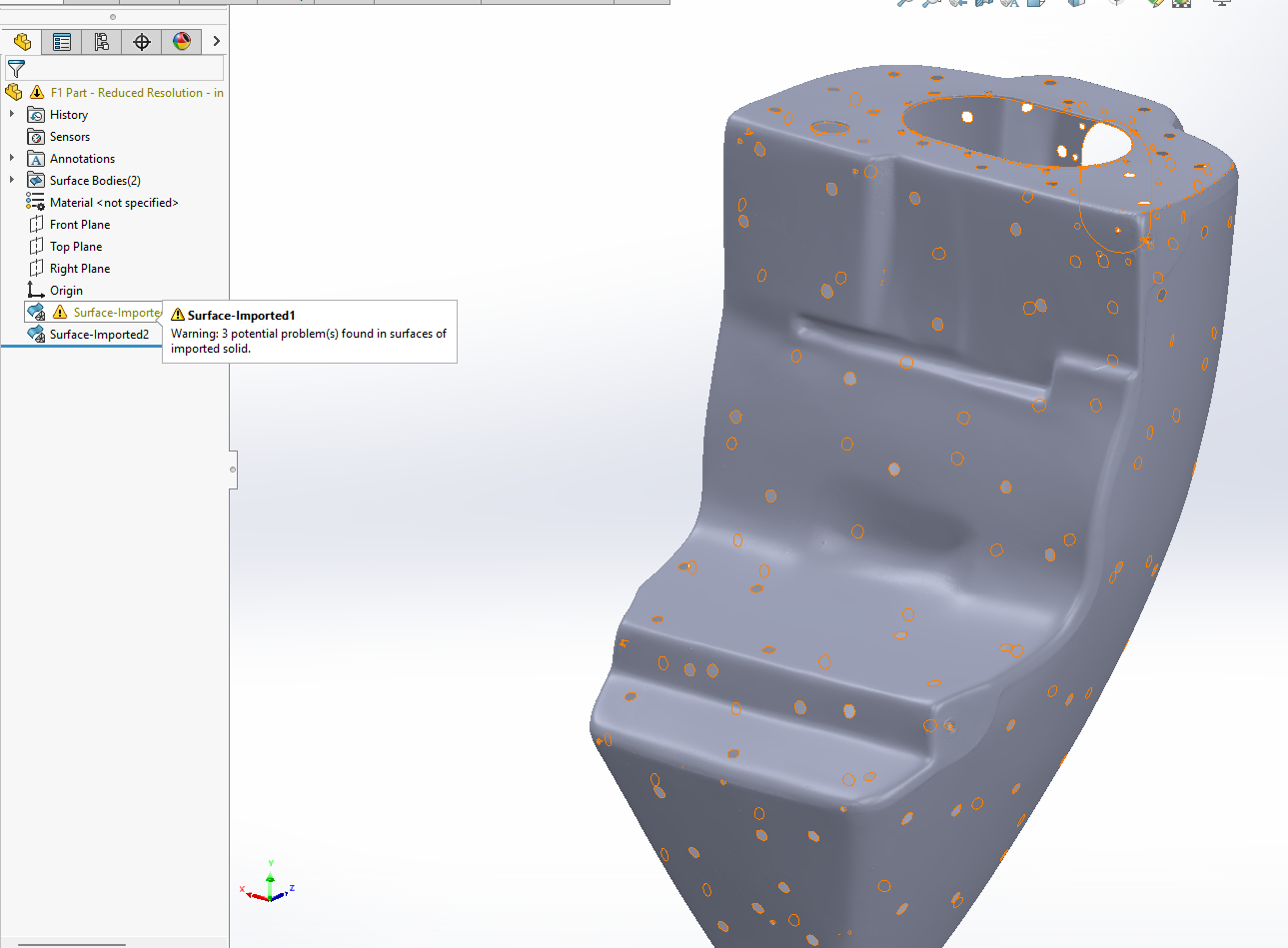Click the warning icon beside Surface-Imported

(60, 313)
